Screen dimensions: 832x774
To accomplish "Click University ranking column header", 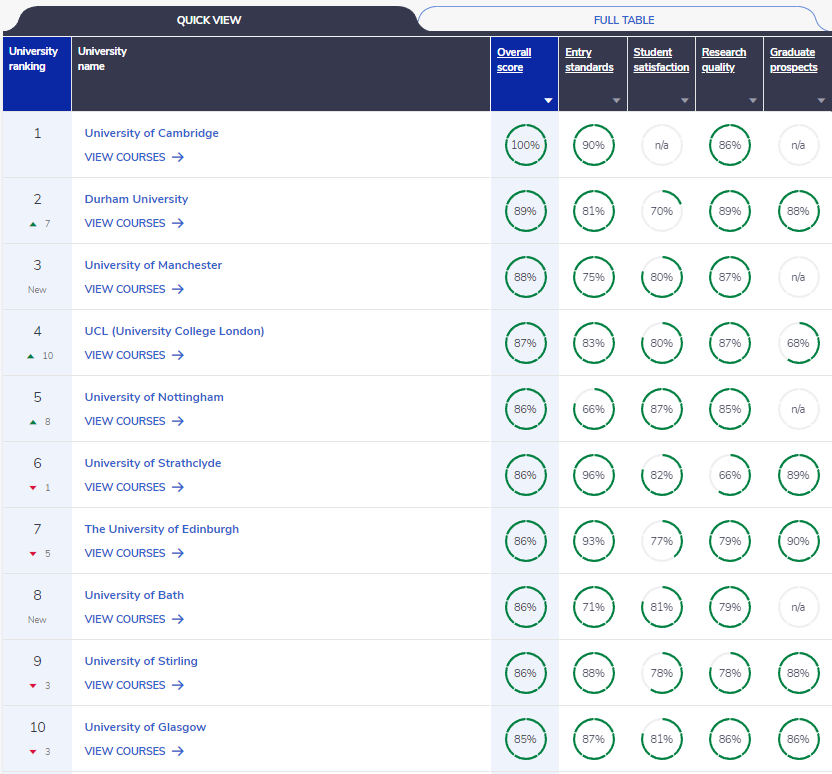I will click(x=37, y=74).
